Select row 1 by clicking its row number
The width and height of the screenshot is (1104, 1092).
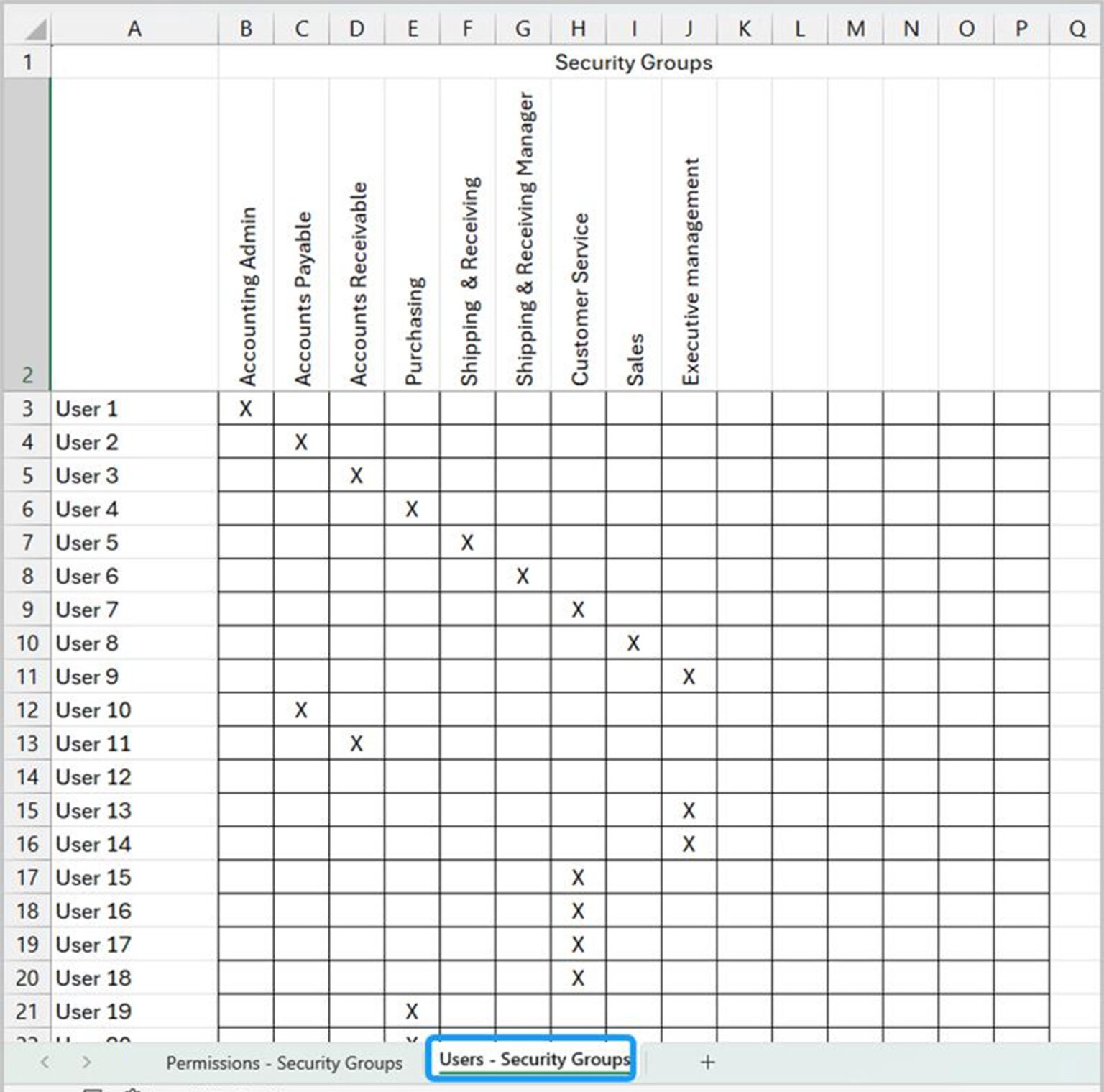(x=27, y=63)
